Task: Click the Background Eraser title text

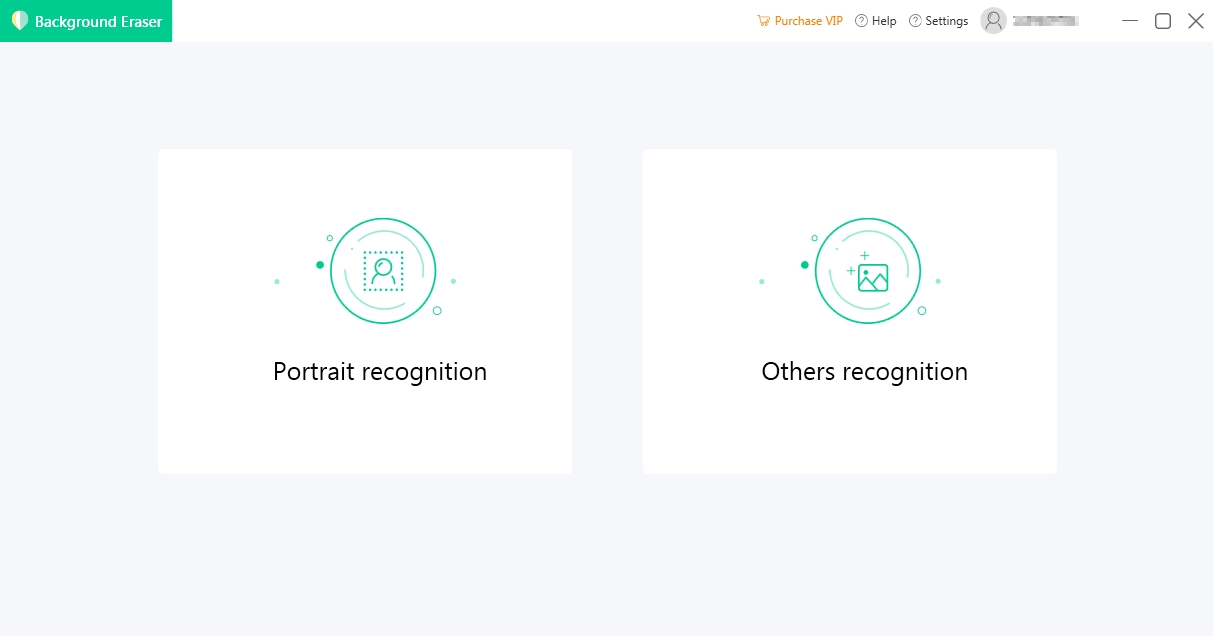Action: click(98, 21)
